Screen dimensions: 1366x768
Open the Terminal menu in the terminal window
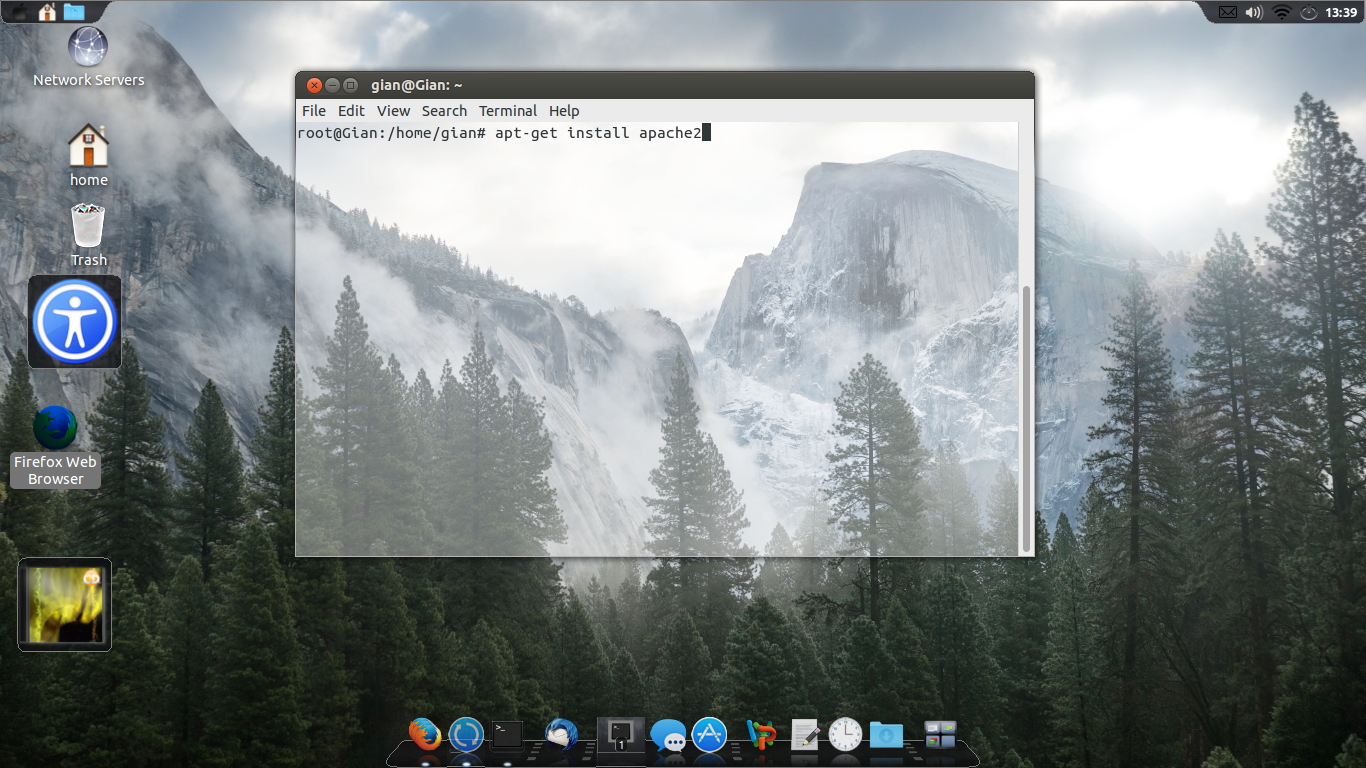click(x=508, y=111)
